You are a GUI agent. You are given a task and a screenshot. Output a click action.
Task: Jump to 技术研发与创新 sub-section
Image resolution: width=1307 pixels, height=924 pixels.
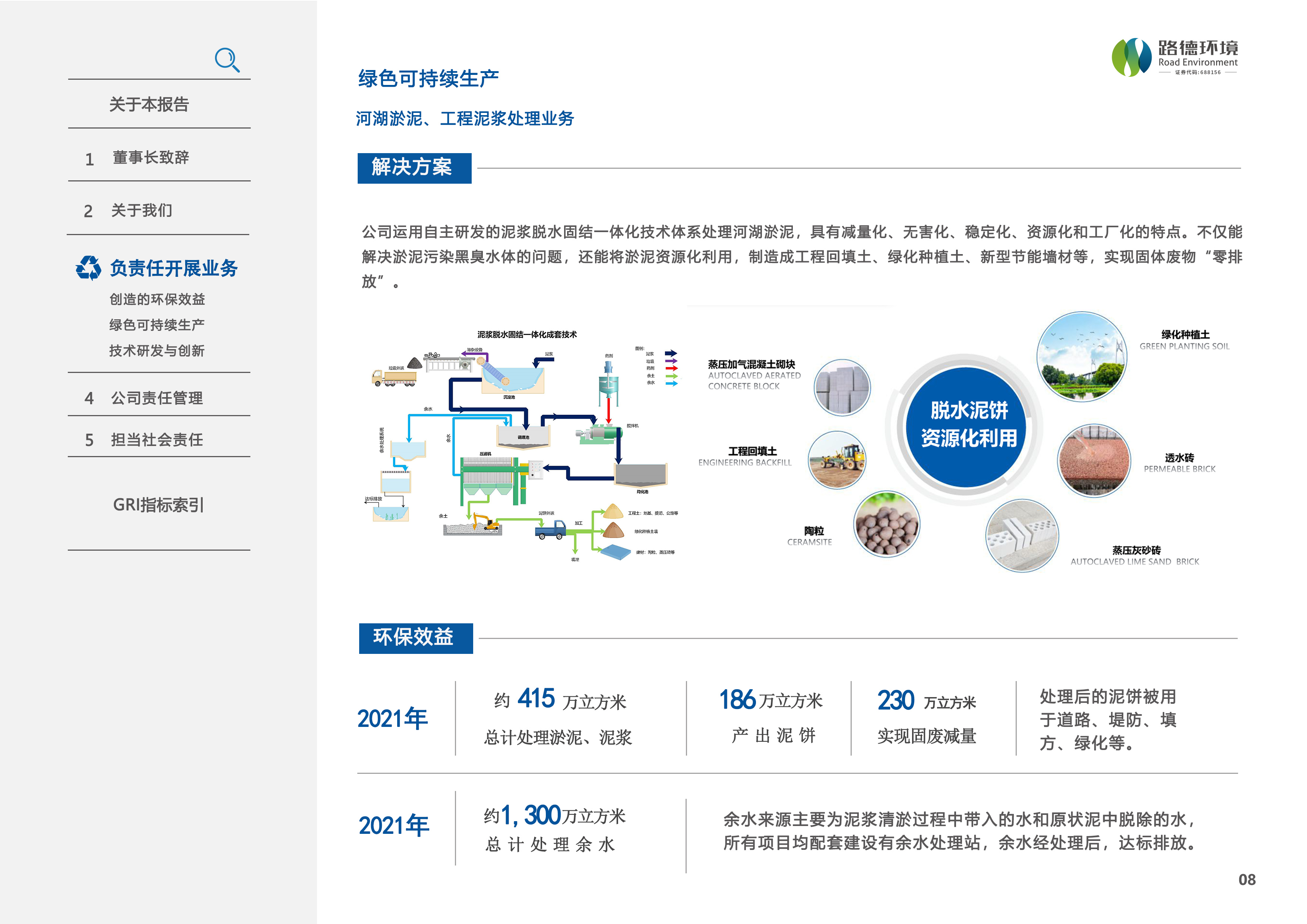(x=156, y=351)
